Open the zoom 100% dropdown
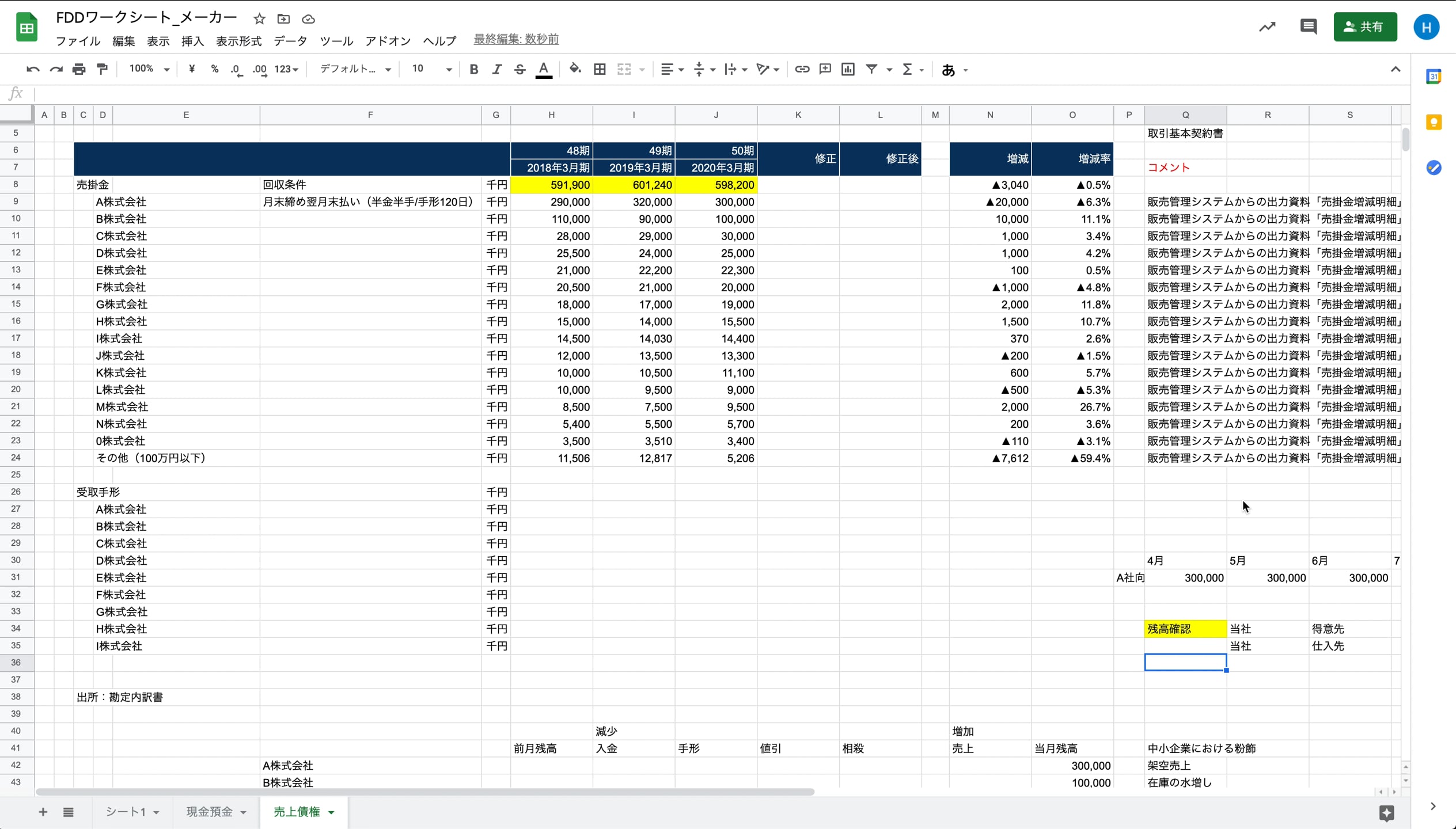 pyautogui.click(x=149, y=70)
